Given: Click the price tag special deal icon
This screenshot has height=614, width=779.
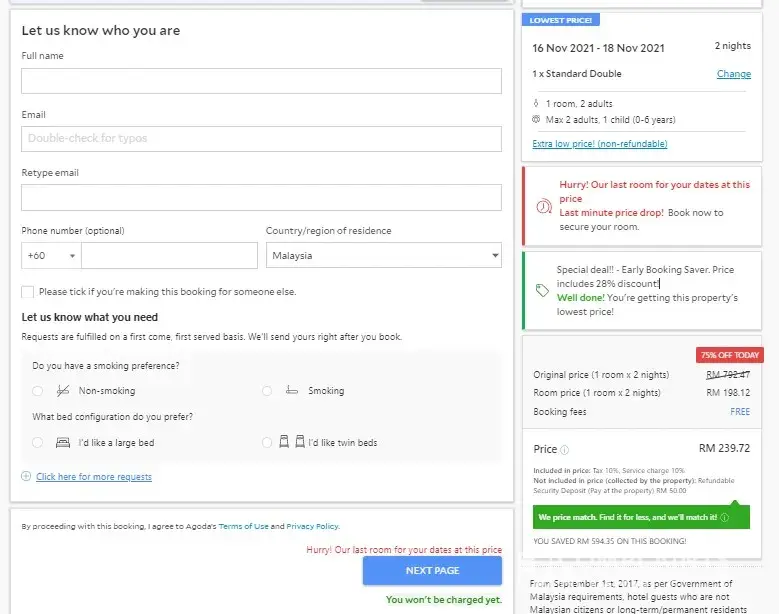Looking at the screenshot, I should coord(542,291).
